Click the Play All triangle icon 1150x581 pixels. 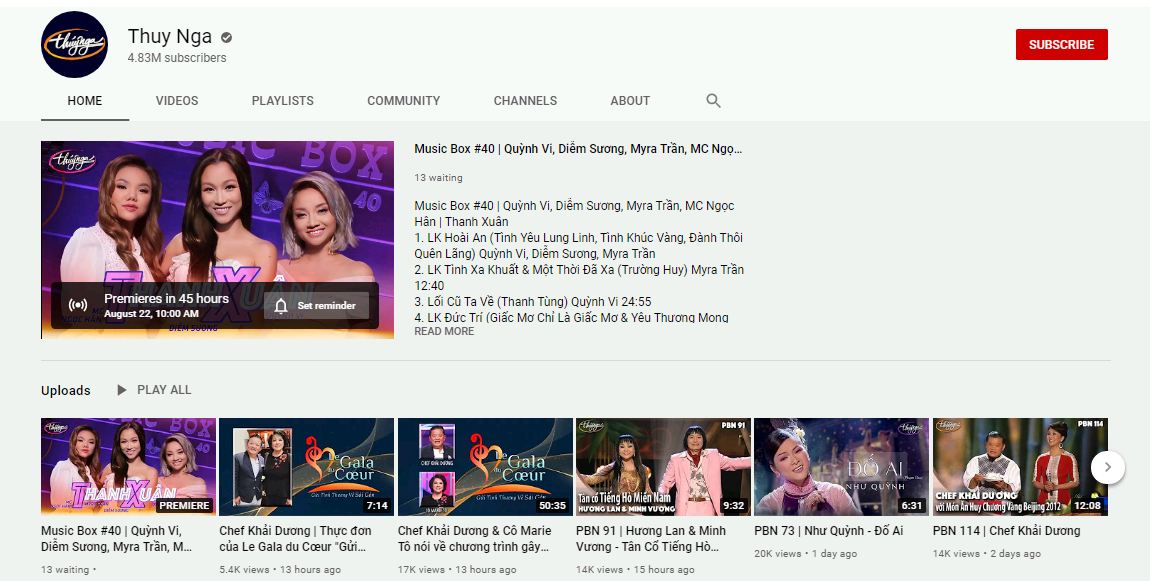(122, 390)
